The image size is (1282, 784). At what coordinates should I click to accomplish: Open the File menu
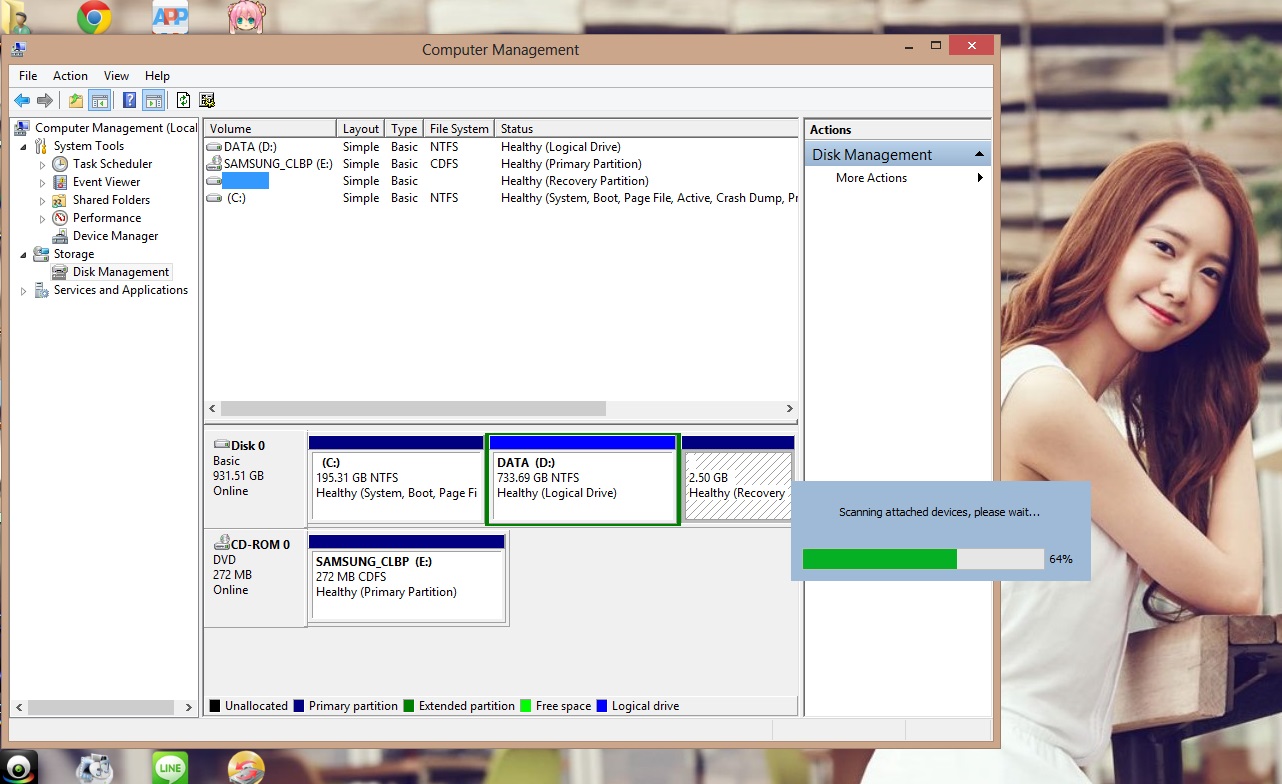click(28, 76)
